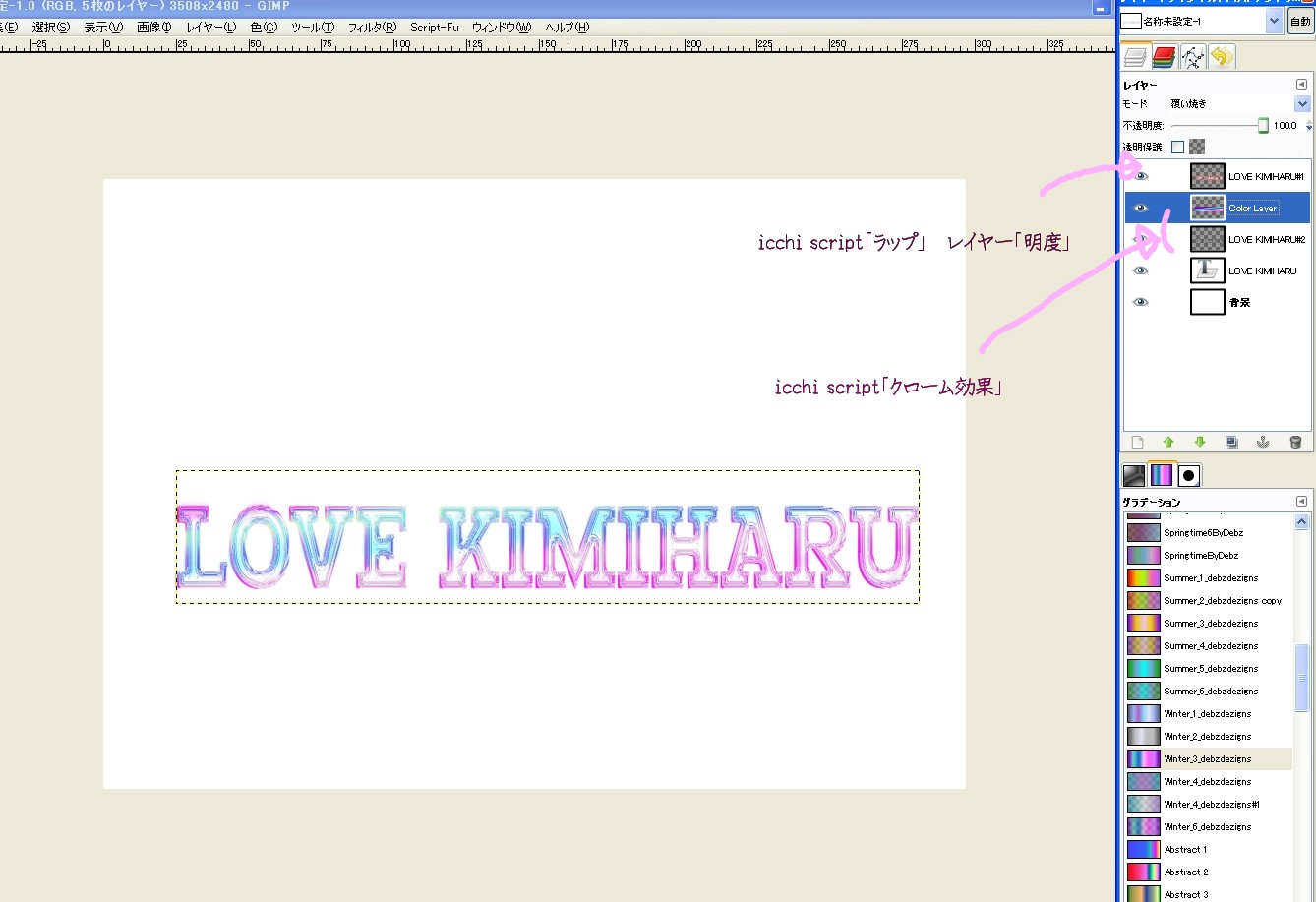The height and width of the screenshot is (902, 1316).
Task: Open the 表示(V) menu
Action: pos(103,28)
